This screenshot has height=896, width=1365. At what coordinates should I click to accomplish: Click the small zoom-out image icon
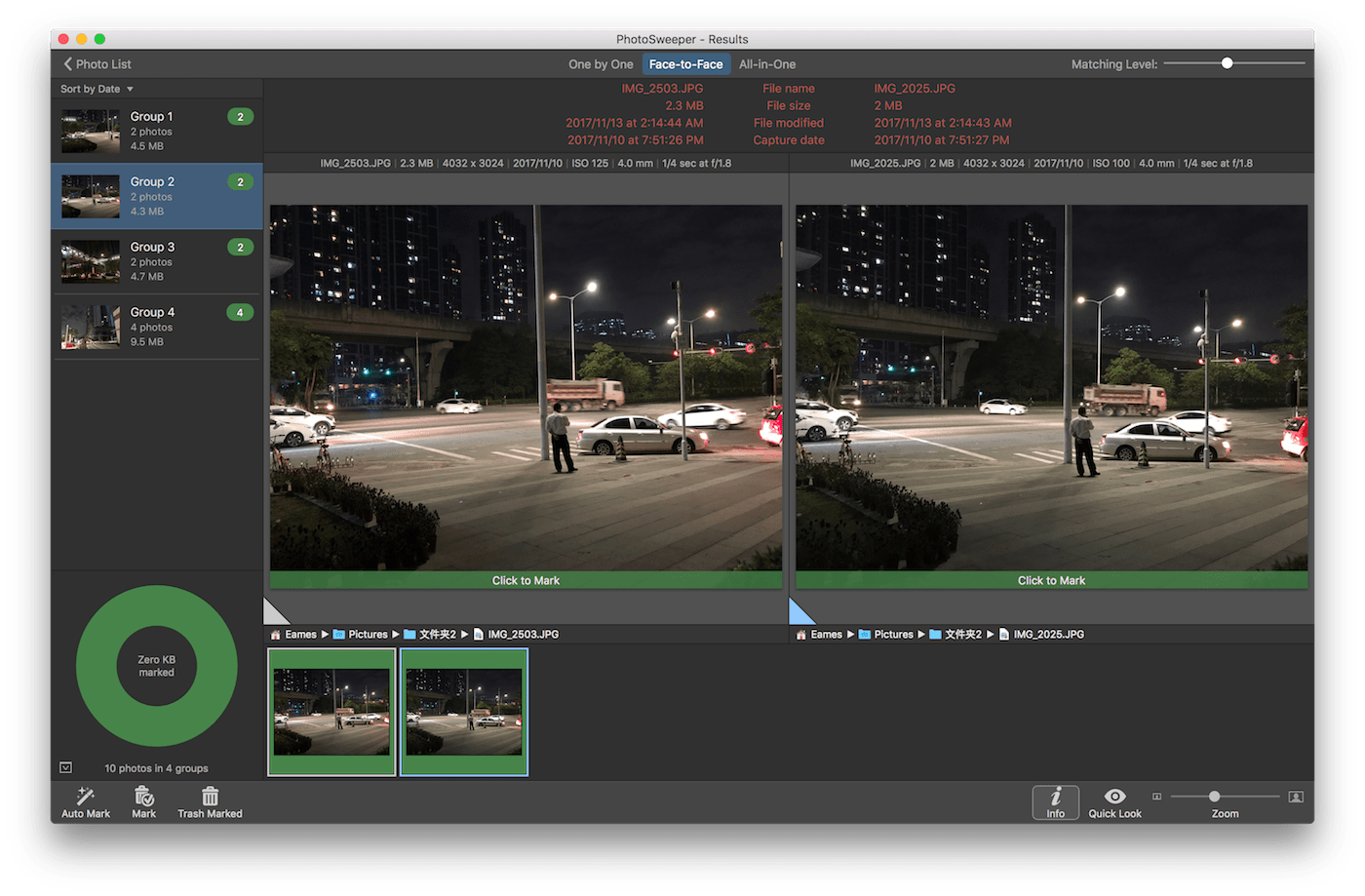[1157, 797]
